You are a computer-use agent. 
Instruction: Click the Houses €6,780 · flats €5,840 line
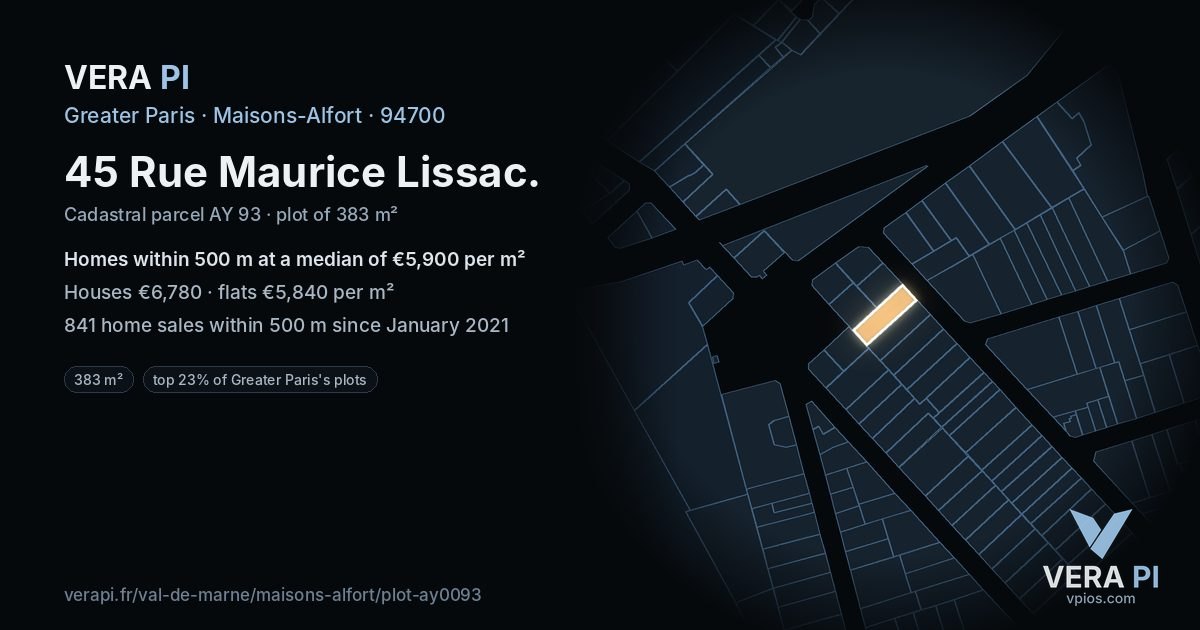click(229, 292)
